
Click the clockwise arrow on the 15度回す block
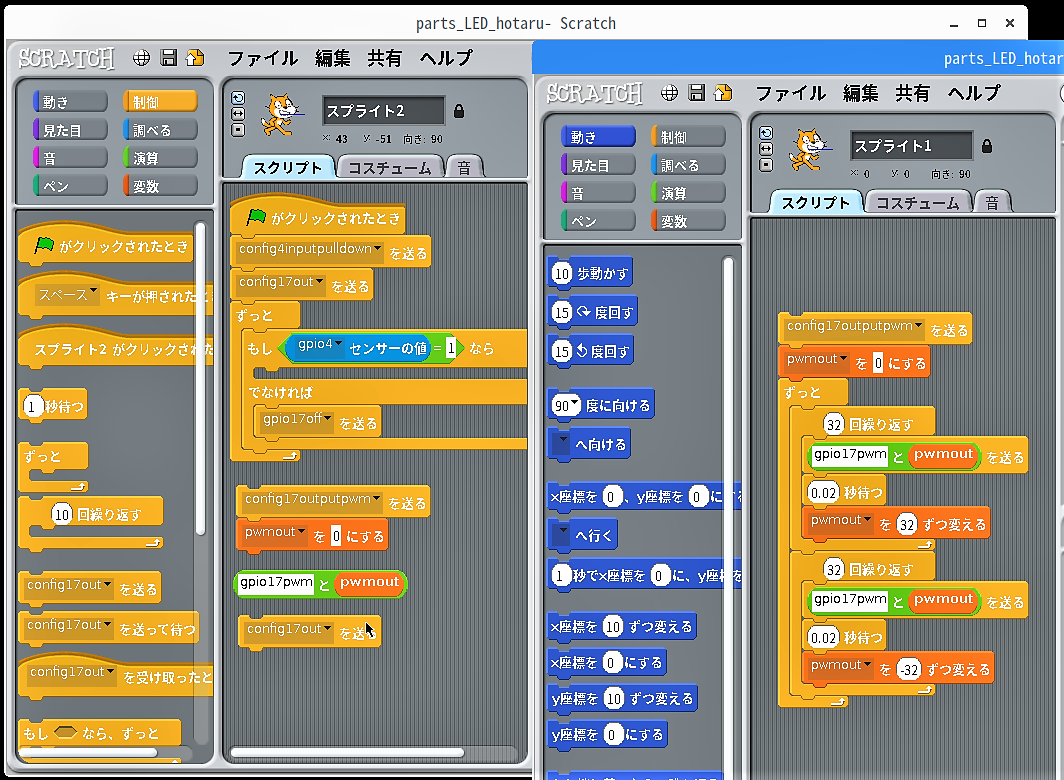[584, 312]
